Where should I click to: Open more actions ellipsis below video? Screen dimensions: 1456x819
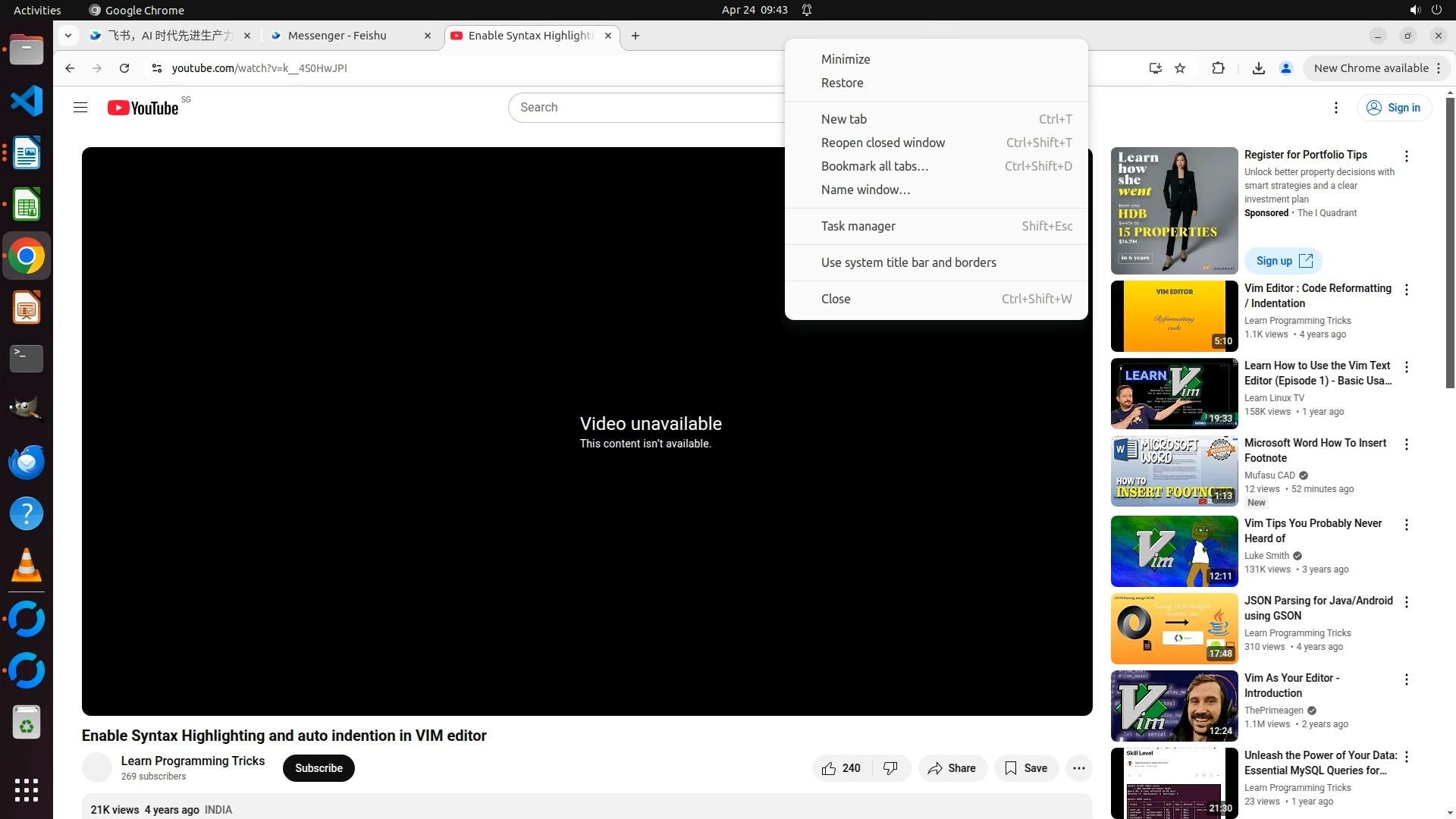pyautogui.click(x=1078, y=768)
